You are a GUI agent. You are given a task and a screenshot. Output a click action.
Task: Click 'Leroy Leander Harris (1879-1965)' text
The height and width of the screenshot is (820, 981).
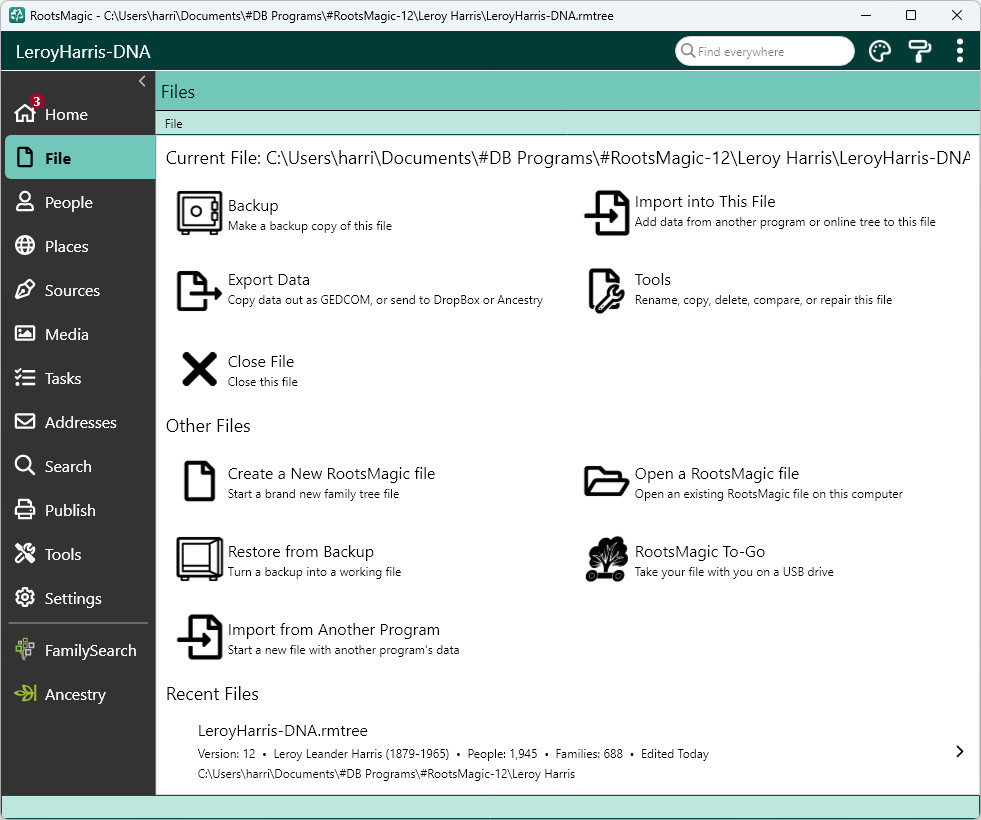(361, 753)
